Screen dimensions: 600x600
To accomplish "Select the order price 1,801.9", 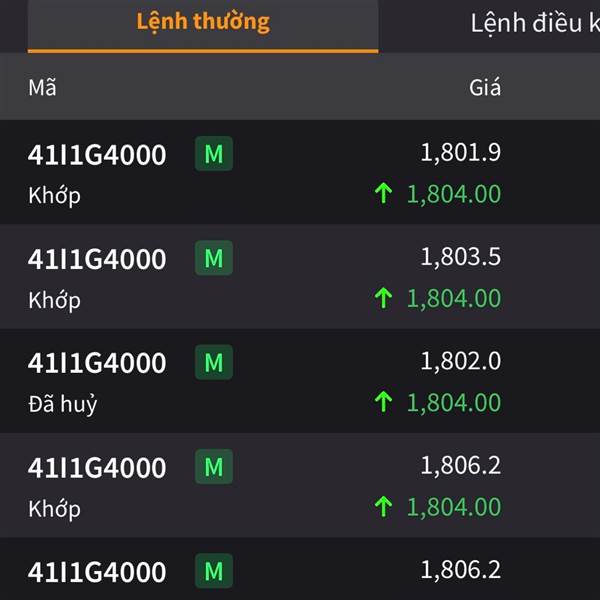I will (461, 153).
